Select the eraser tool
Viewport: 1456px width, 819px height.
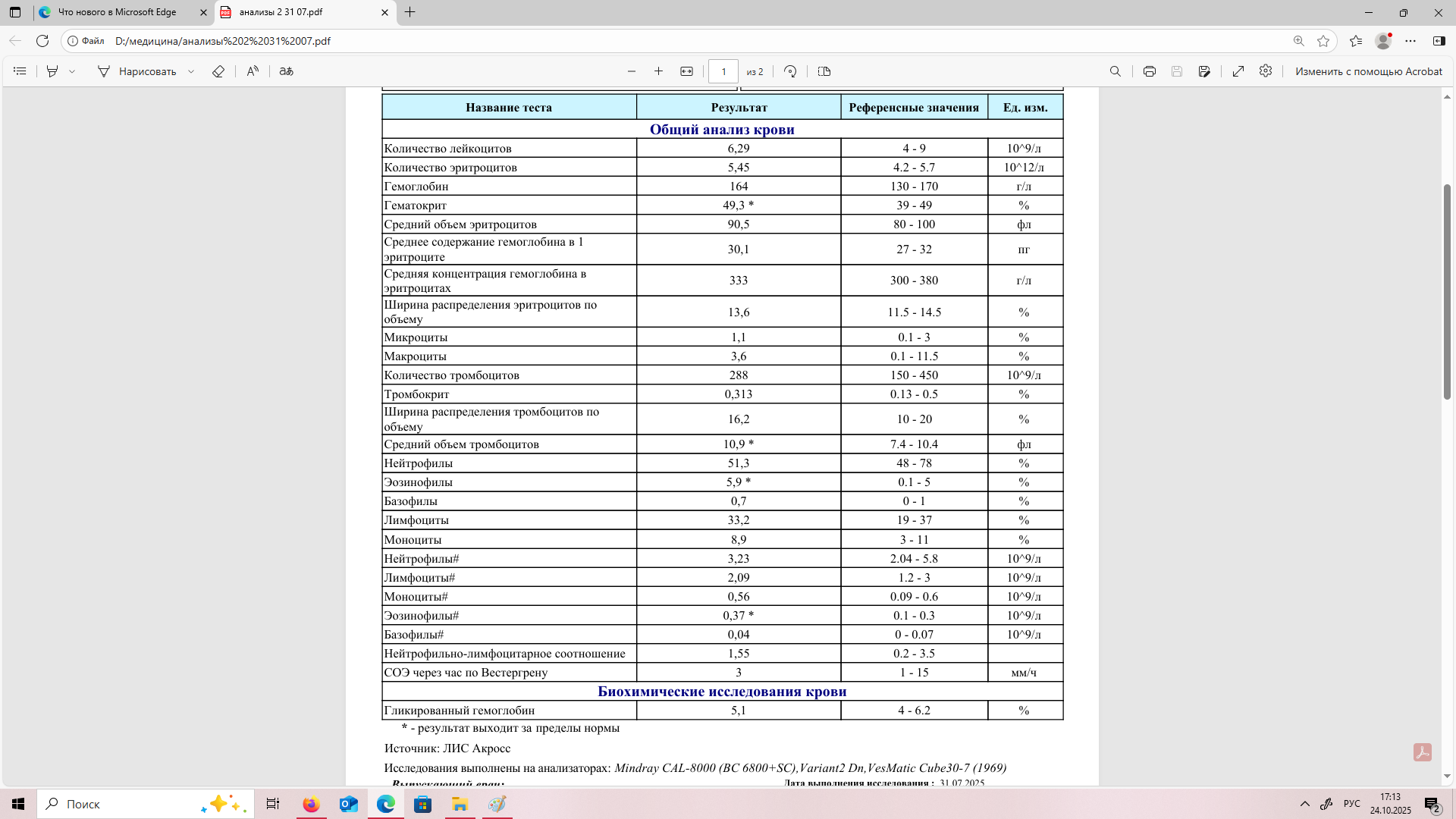point(218,71)
